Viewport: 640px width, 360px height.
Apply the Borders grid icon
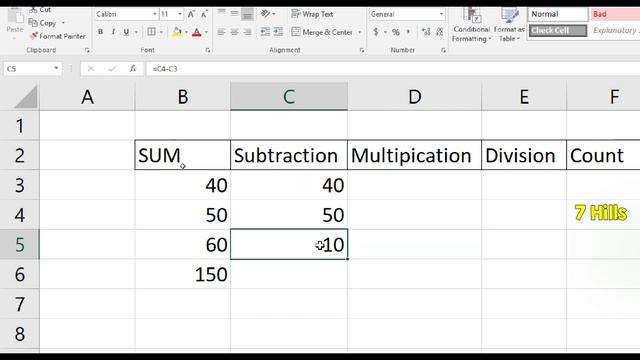151,32
